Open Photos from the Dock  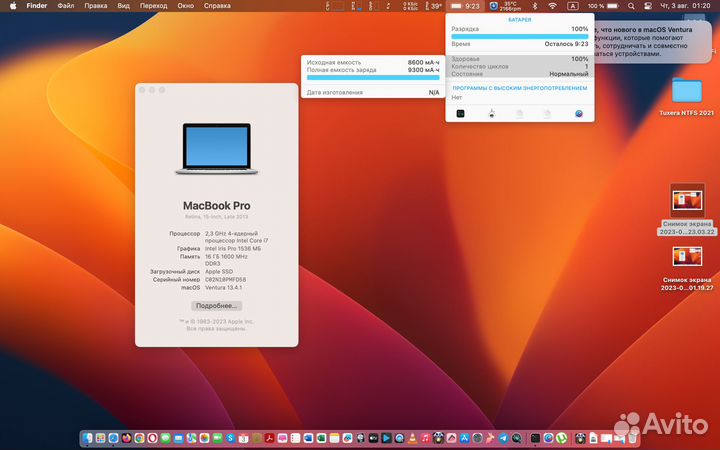pyautogui.click(x=204, y=438)
